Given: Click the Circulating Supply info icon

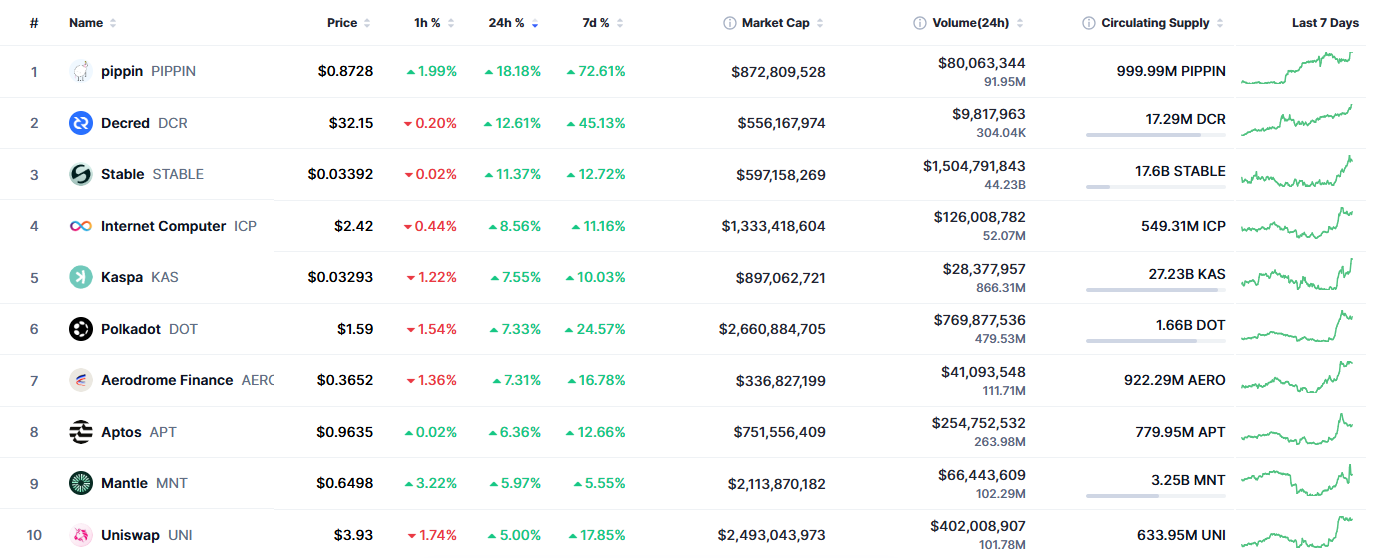Looking at the screenshot, I should pos(1089,23).
